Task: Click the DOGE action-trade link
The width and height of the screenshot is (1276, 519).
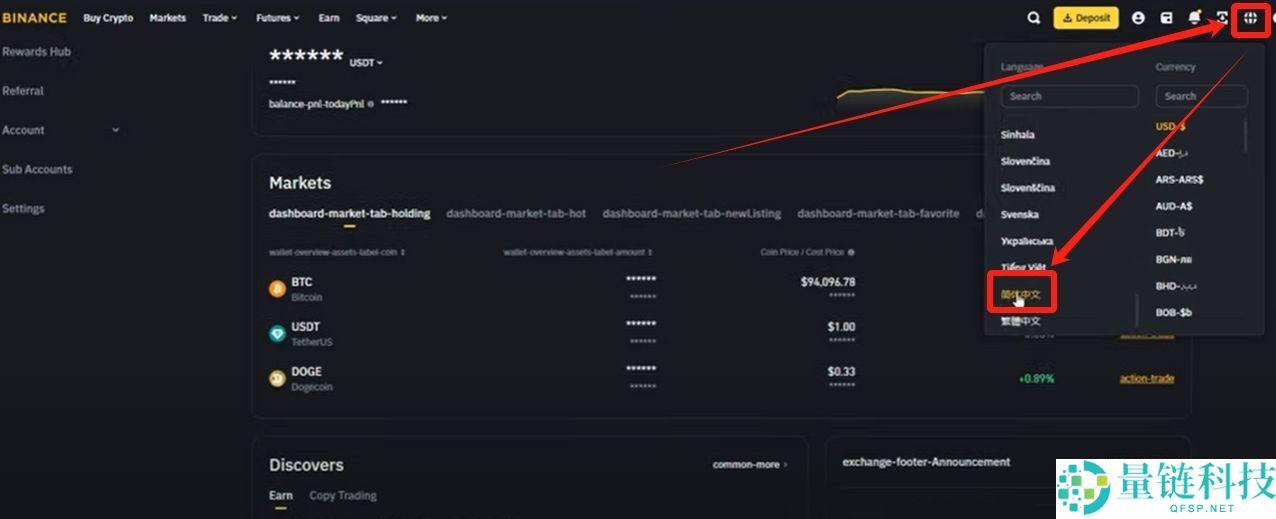Action: point(1146,379)
